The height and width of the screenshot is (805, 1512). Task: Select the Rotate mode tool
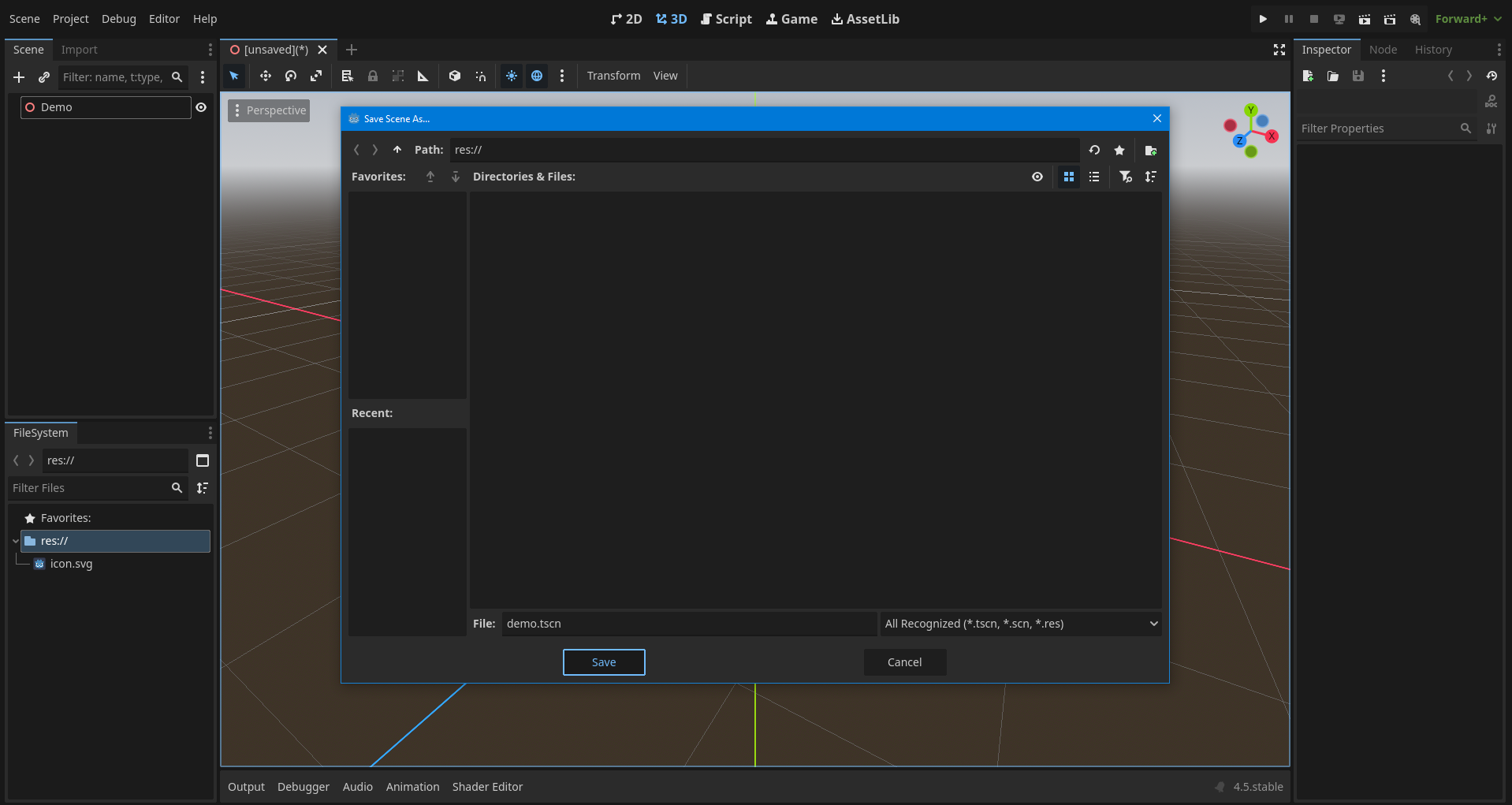[291, 76]
